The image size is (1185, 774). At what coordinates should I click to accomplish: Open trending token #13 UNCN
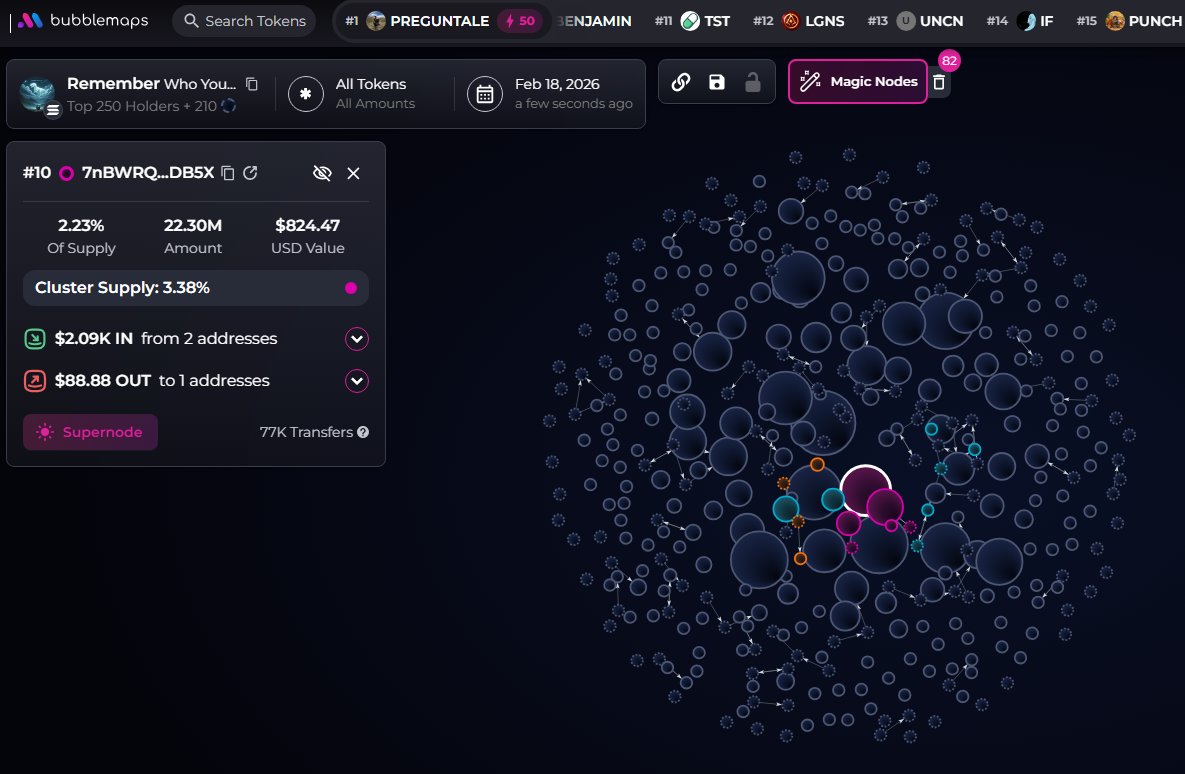coord(915,21)
